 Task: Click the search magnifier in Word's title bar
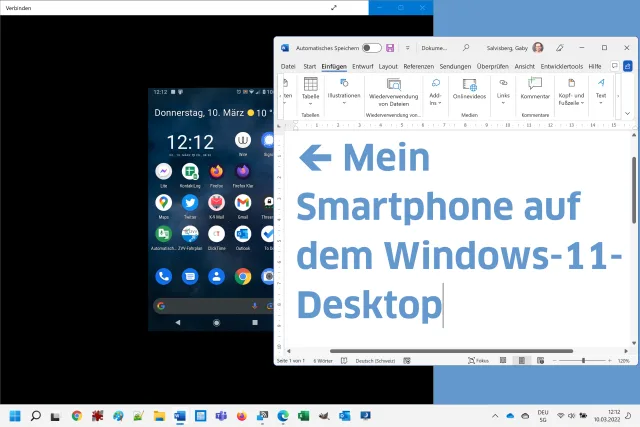pyautogui.click(x=466, y=48)
